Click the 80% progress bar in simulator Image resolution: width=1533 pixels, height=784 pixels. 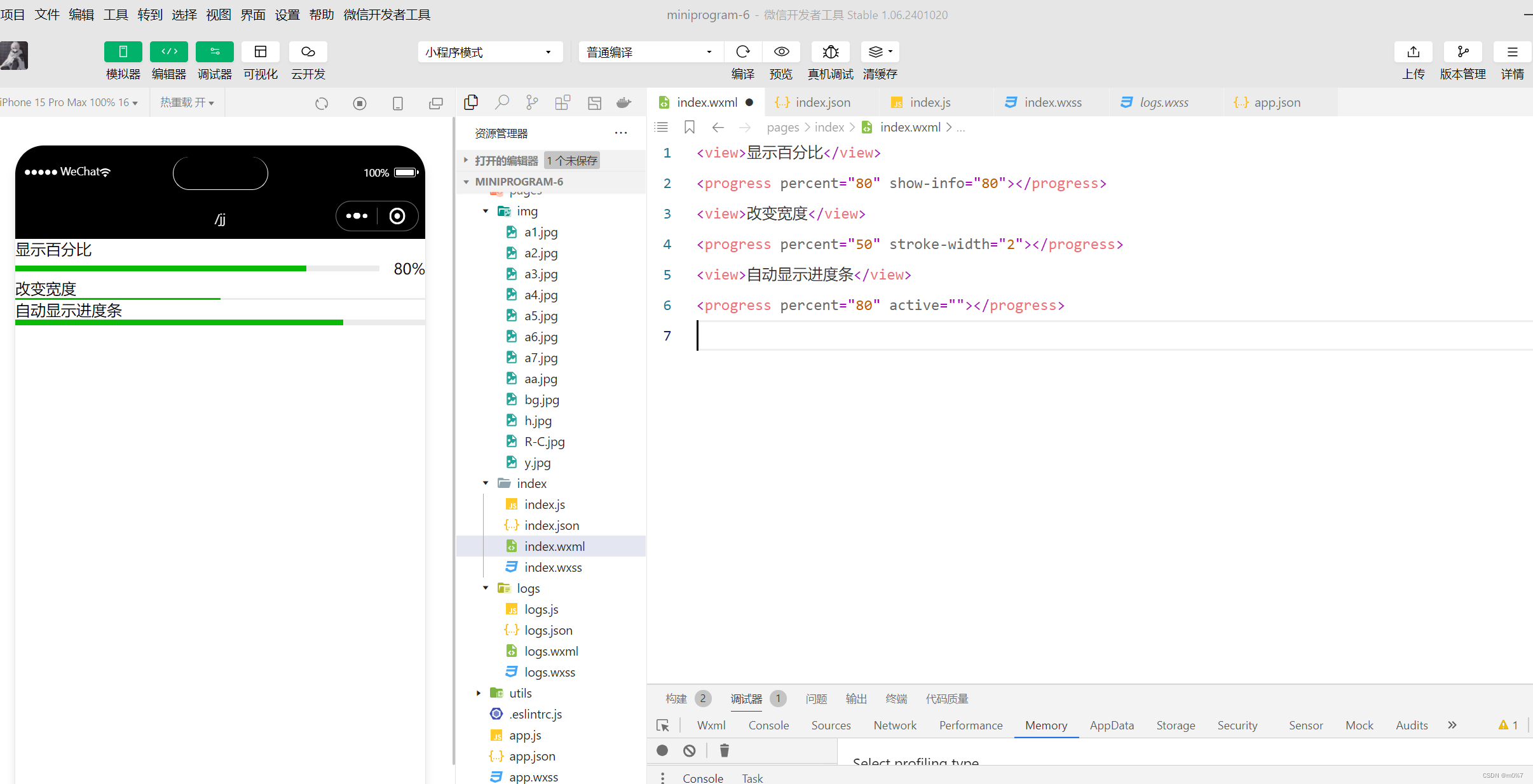pos(197,269)
